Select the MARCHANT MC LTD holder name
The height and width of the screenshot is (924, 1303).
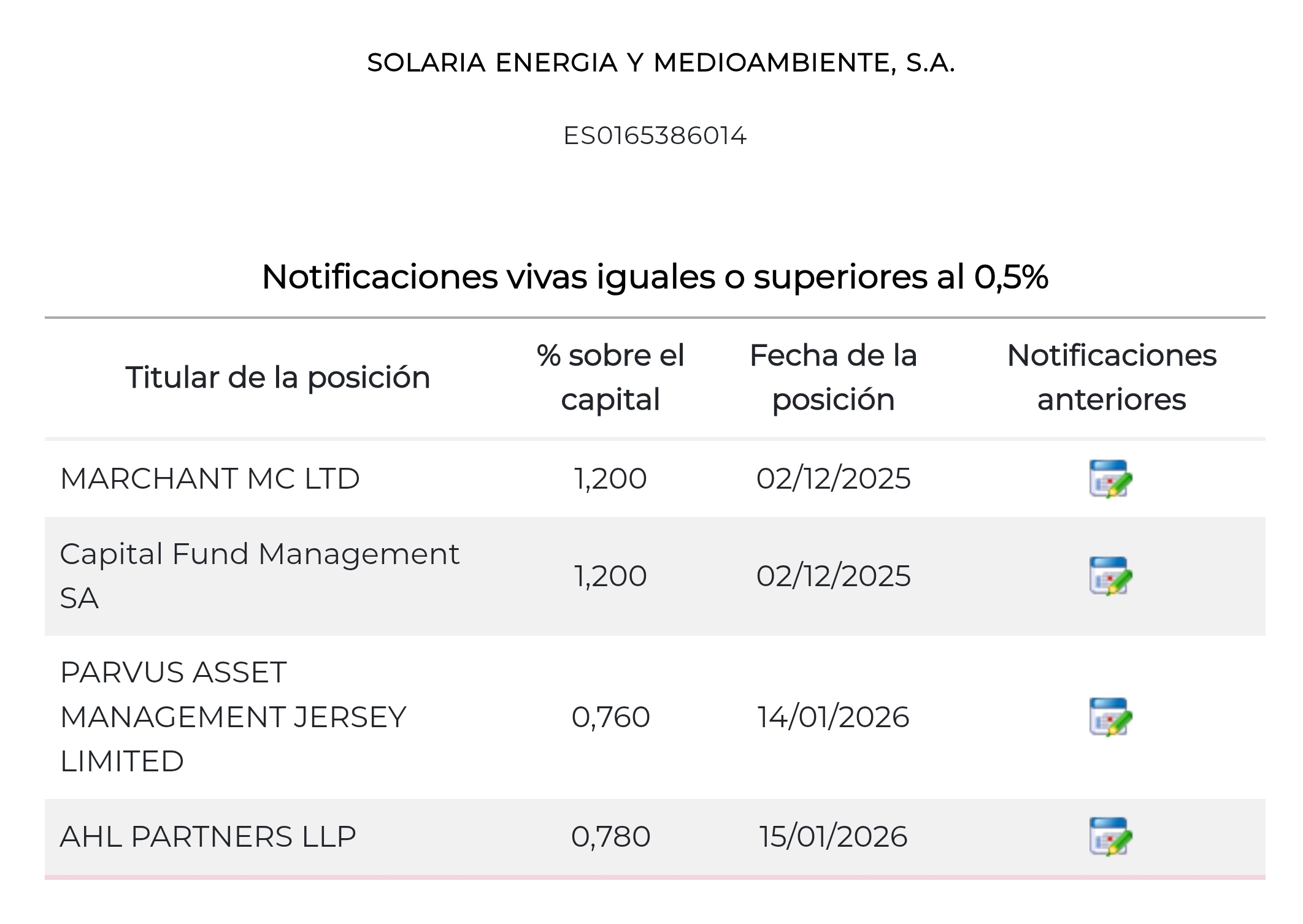[x=210, y=478]
